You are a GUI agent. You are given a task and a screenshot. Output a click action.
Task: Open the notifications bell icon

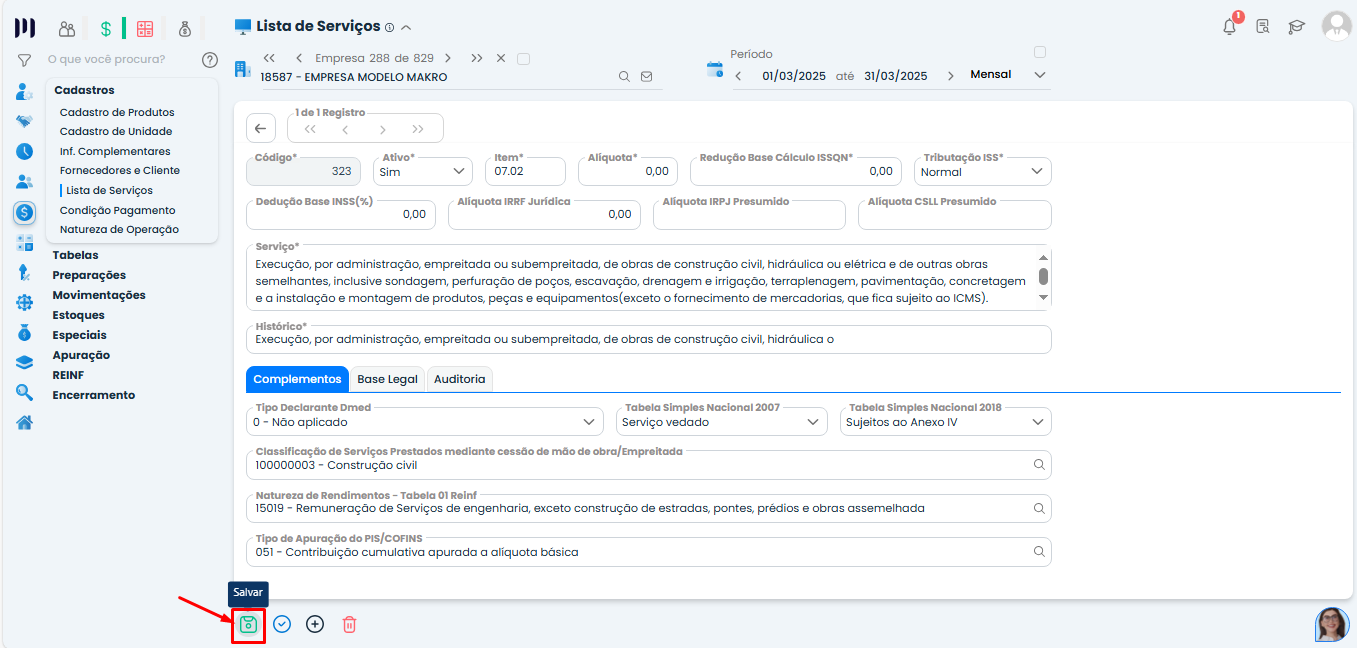point(1230,27)
